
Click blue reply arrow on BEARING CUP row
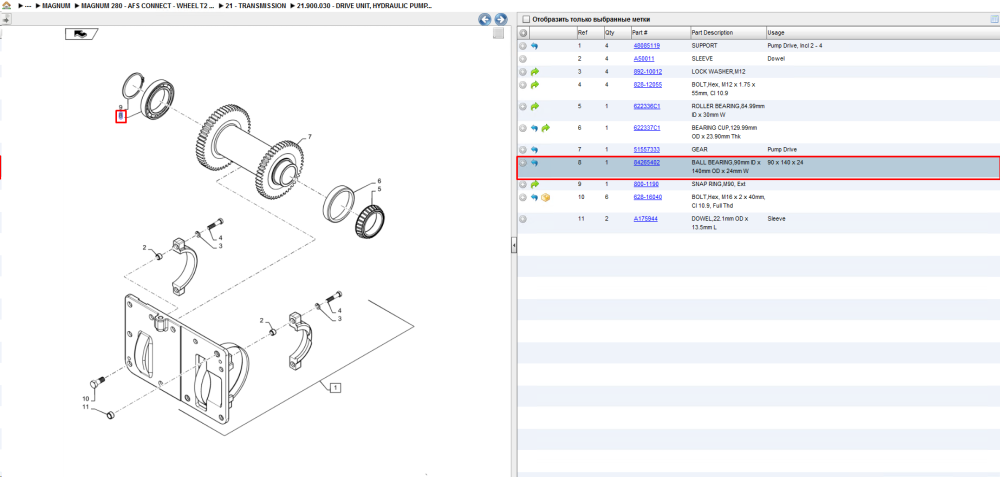(534, 128)
